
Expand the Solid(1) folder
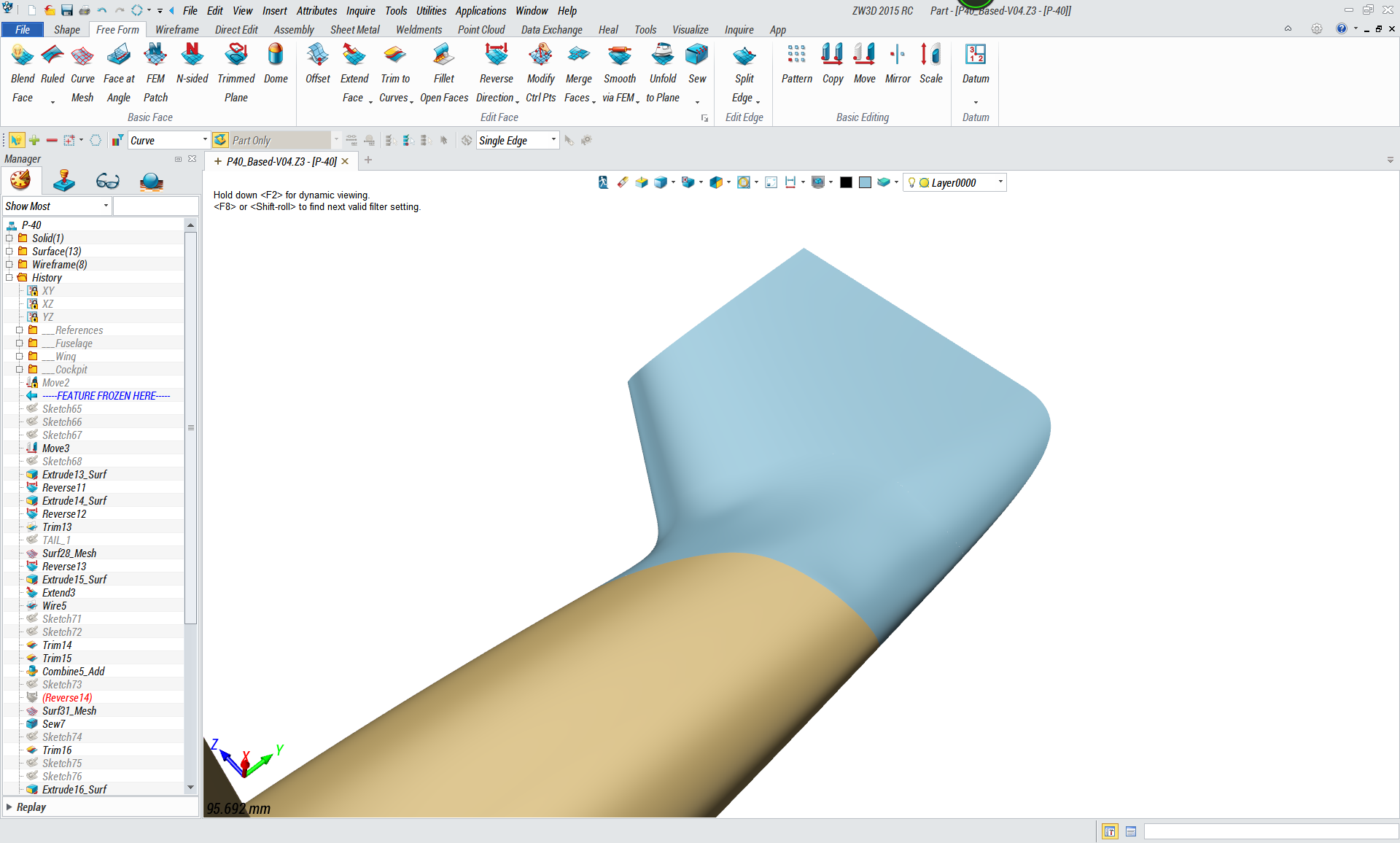(x=9, y=238)
